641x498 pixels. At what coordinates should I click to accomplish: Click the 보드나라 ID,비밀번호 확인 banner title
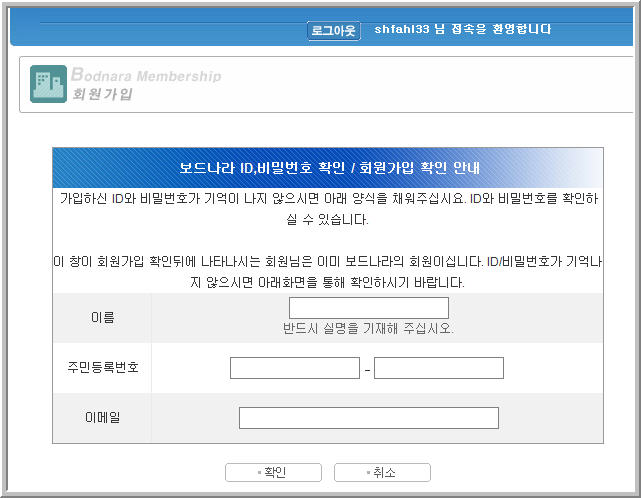[329, 168]
